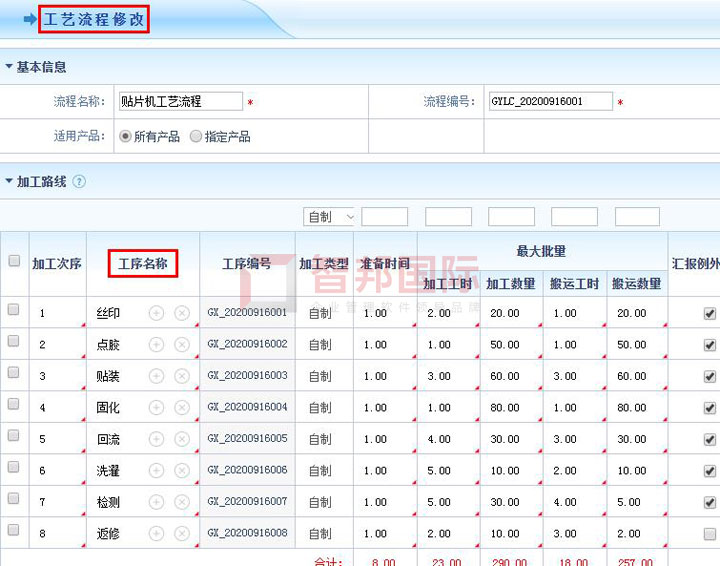This screenshot has height=566, width=720.
Task: Click the 工序编号 column header
Action: coord(246,264)
